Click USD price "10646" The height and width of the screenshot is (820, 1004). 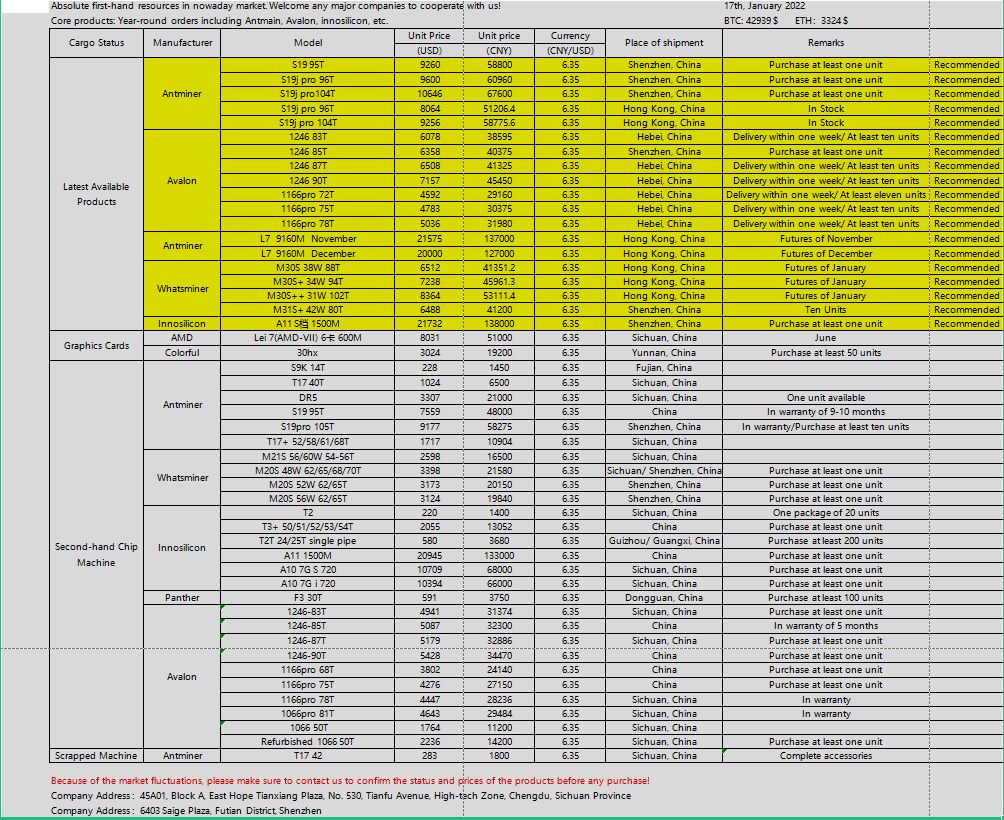[430, 94]
